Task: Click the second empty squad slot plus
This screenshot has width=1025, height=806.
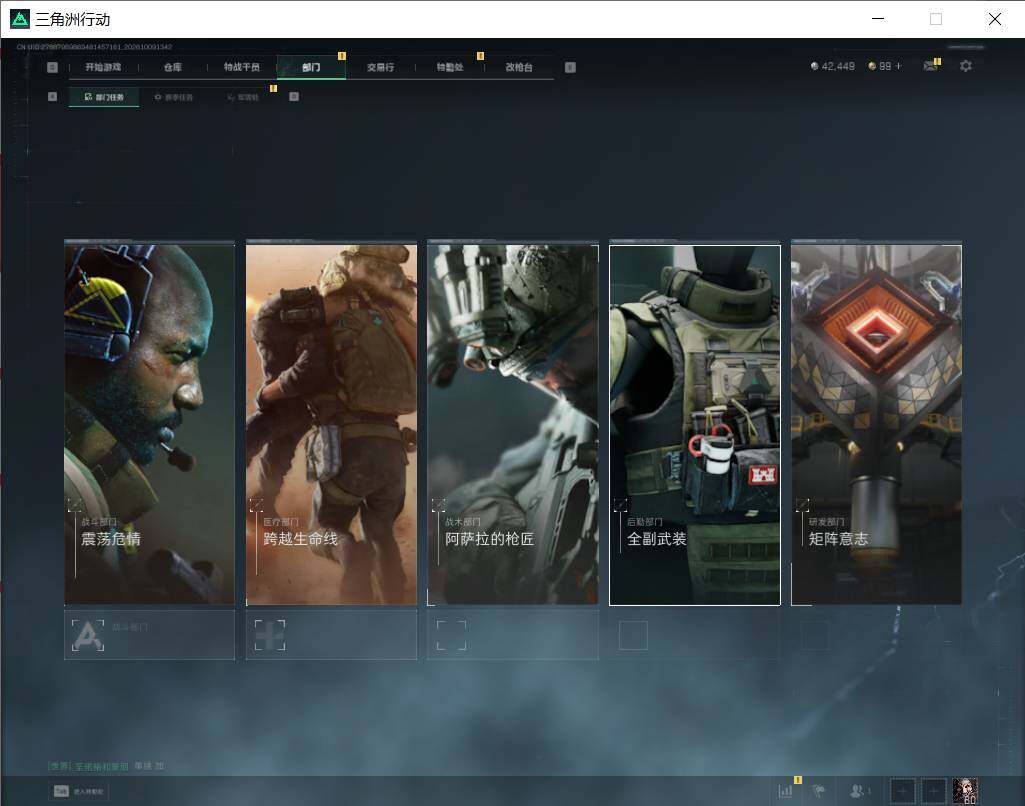Action: coord(933,791)
